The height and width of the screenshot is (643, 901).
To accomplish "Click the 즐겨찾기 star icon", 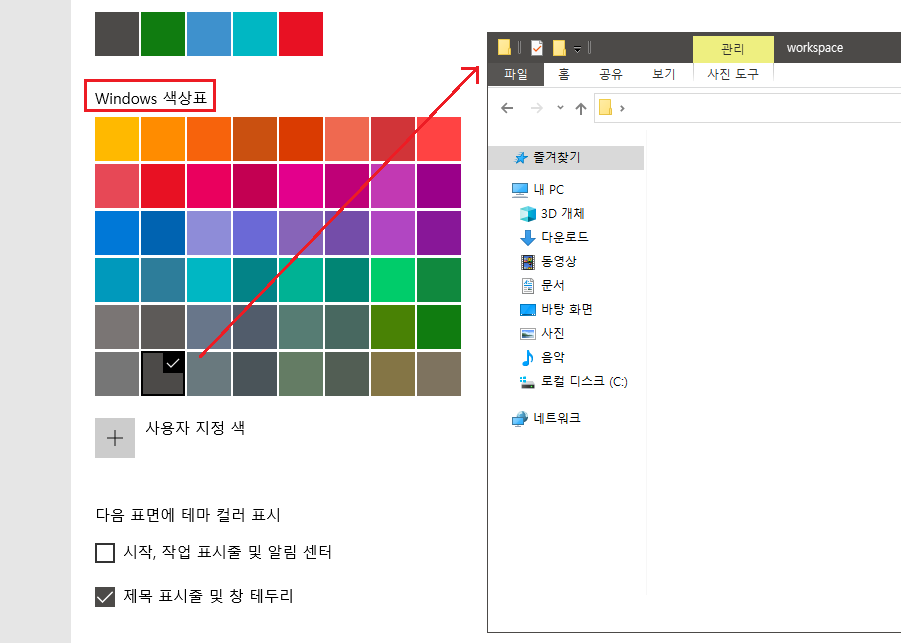I will (521, 157).
